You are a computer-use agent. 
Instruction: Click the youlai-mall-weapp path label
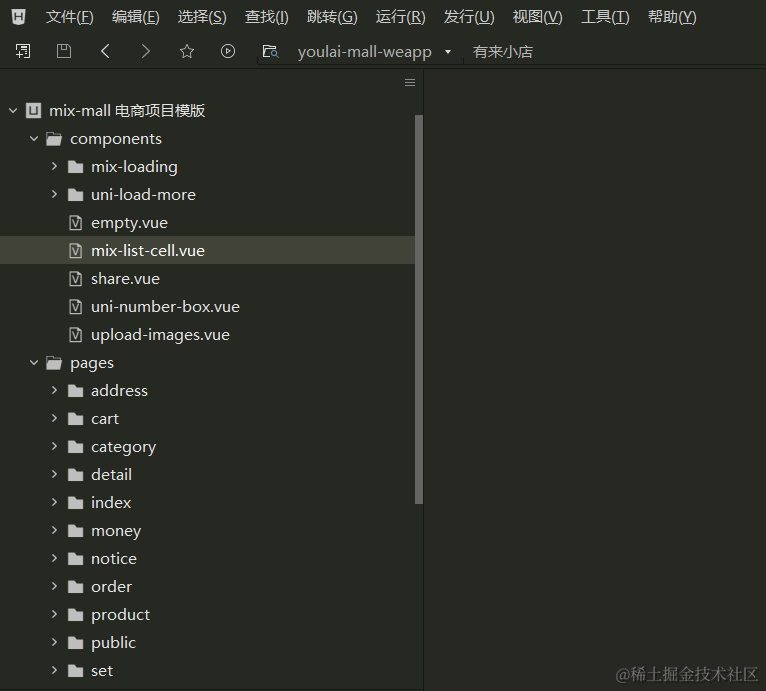point(364,52)
